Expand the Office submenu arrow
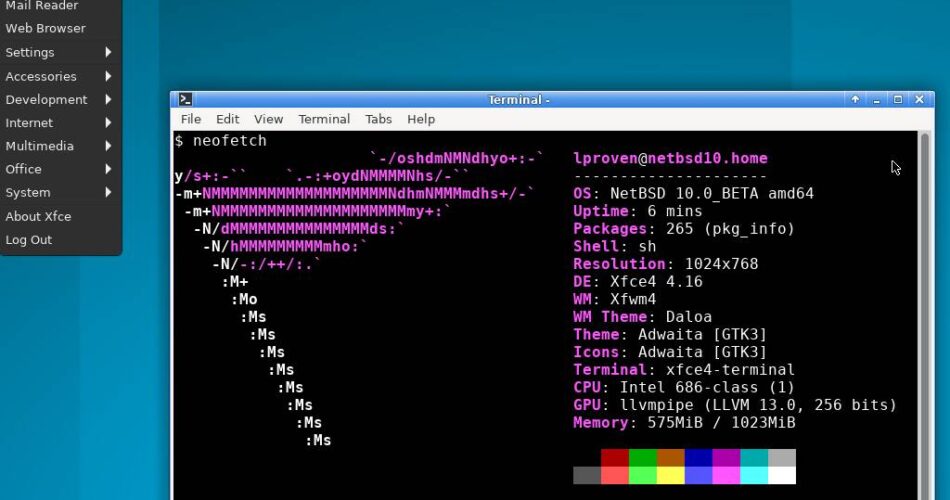The width and height of the screenshot is (950, 500). [108, 168]
